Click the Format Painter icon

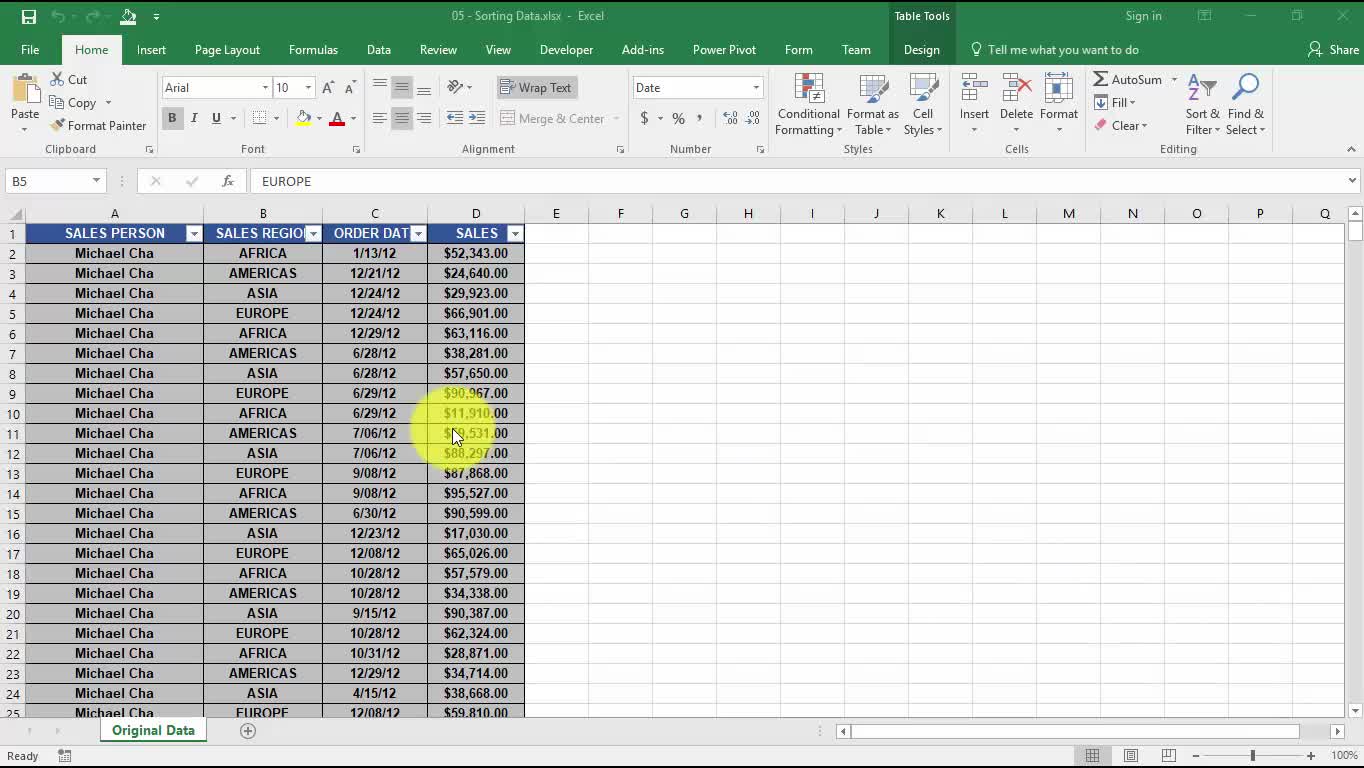pyautogui.click(x=58, y=126)
